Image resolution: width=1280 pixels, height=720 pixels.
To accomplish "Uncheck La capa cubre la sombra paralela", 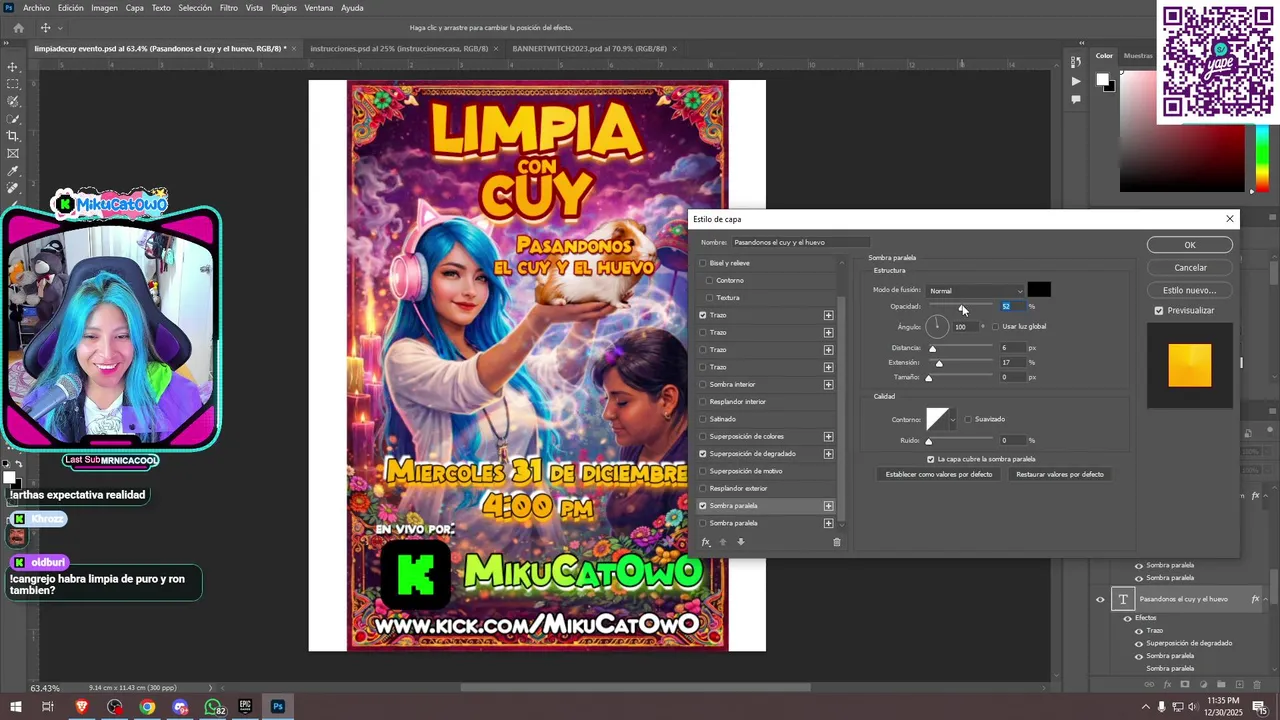I will (930, 459).
